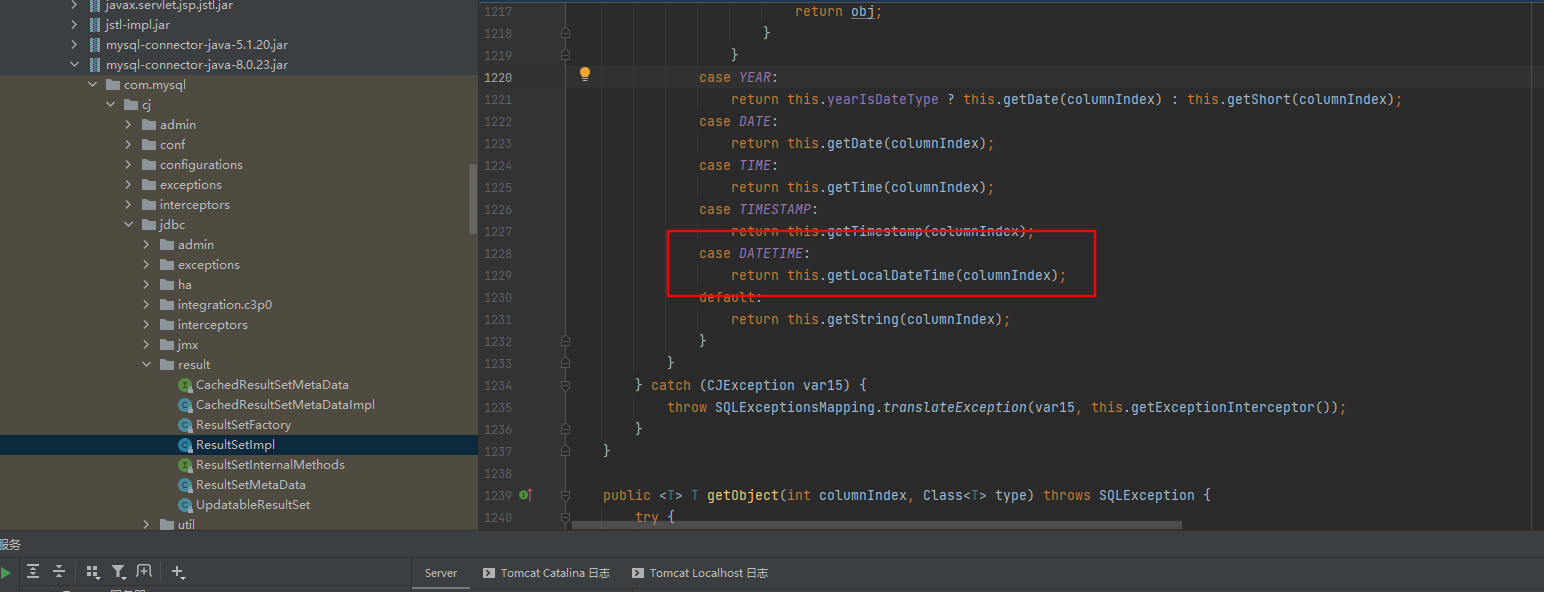The width and height of the screenshot is (1544, 592).
Task: Collapse the mysql-connector-java-8.0.23.jar node
Action: [75, 65]
